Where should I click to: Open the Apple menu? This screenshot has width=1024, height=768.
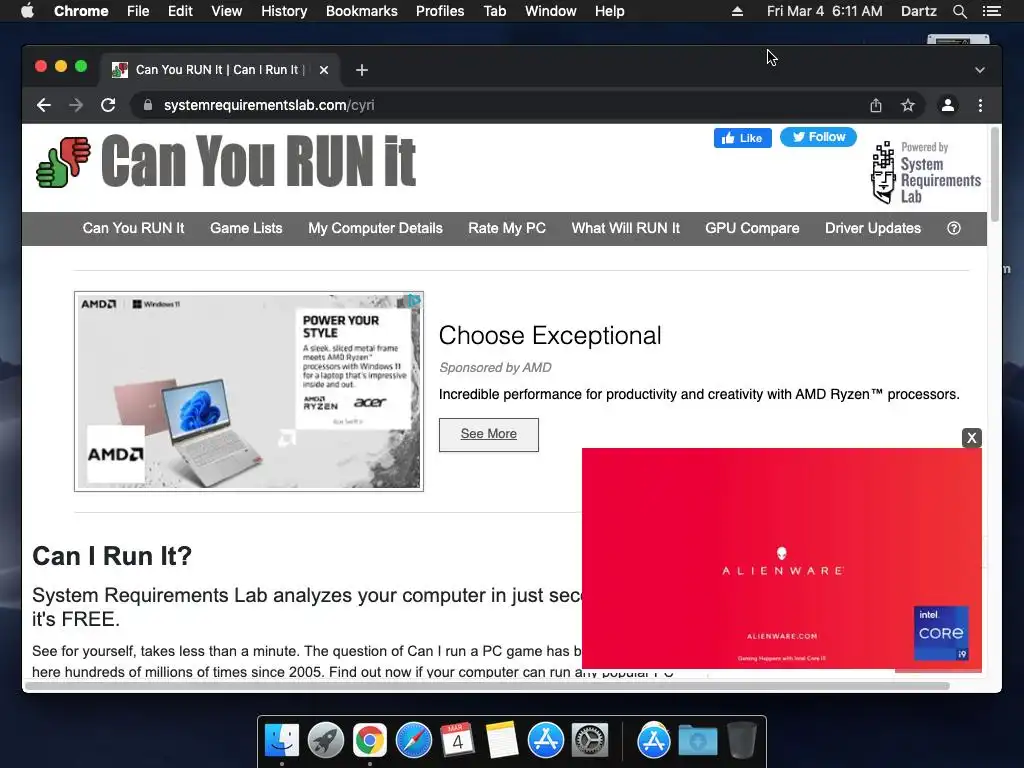tap(27, 11)
